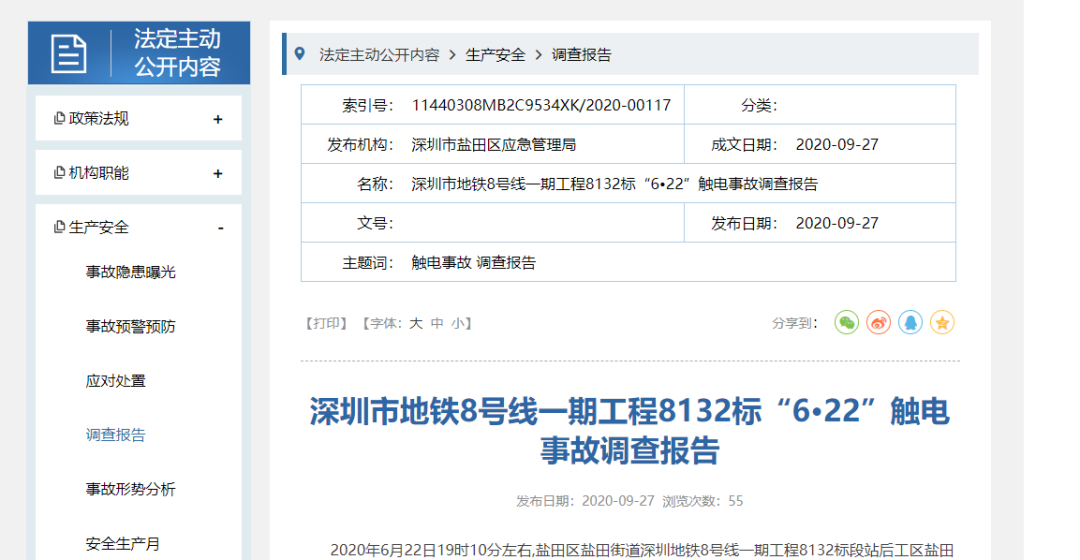Click the copy icon beside 机构职能
Viewport: 1080px width, 560px height.
pos(59,173)
